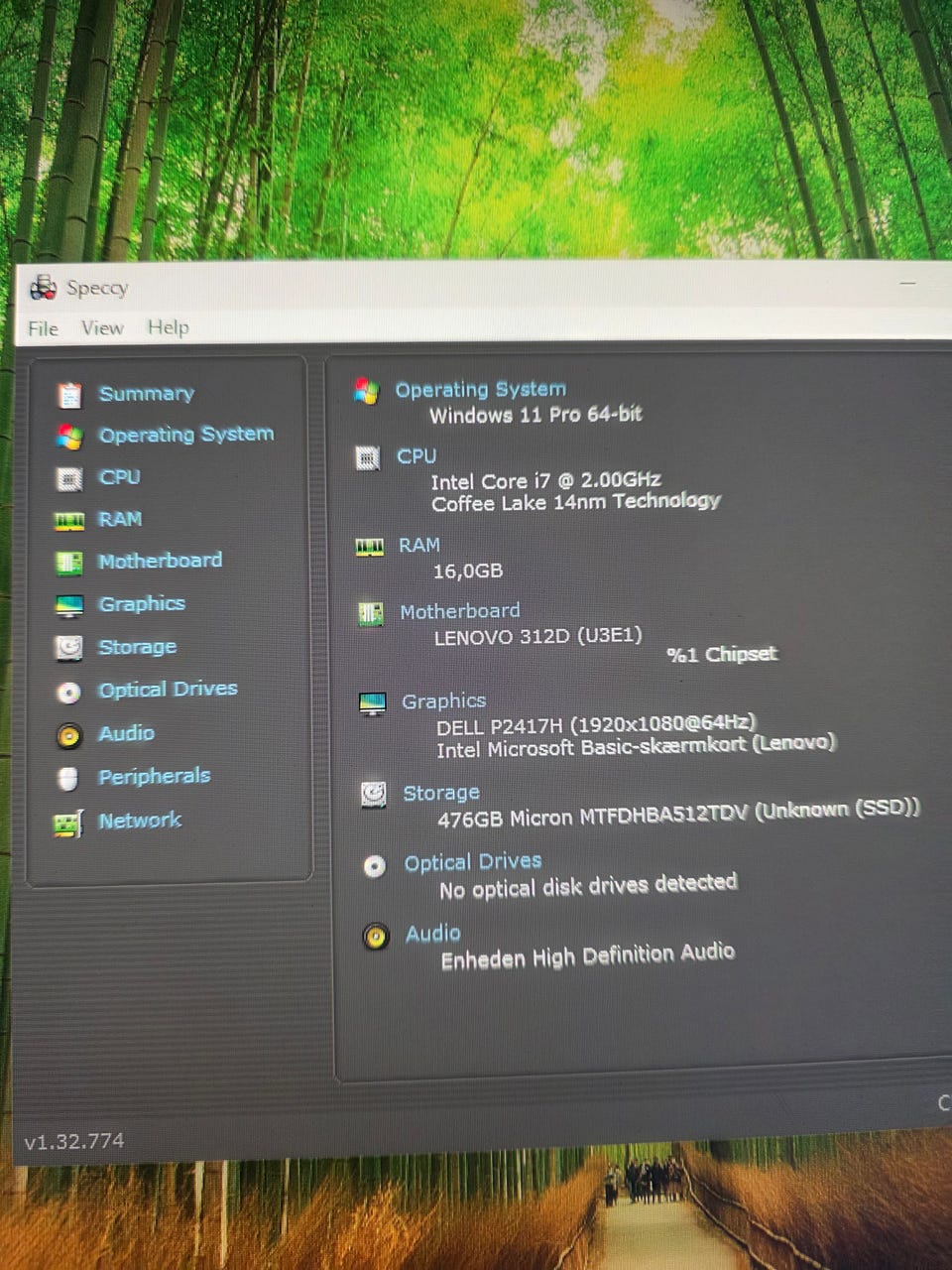
Task: Click 'DELL P2417H (1920x1080@64Hz)' text
Action: (596, 724)
